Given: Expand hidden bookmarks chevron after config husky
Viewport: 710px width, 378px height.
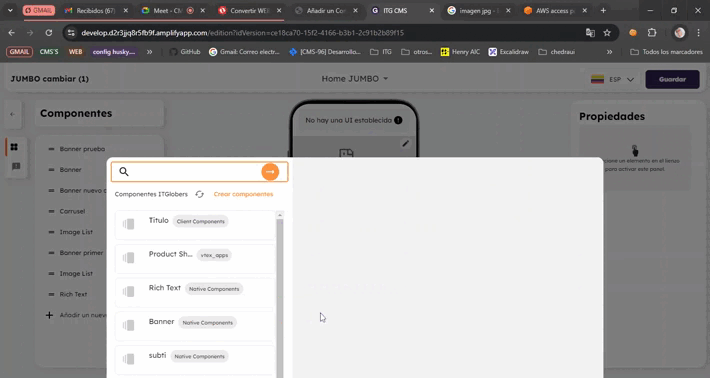Looking at the screenshot, I should tap(149, 52).
